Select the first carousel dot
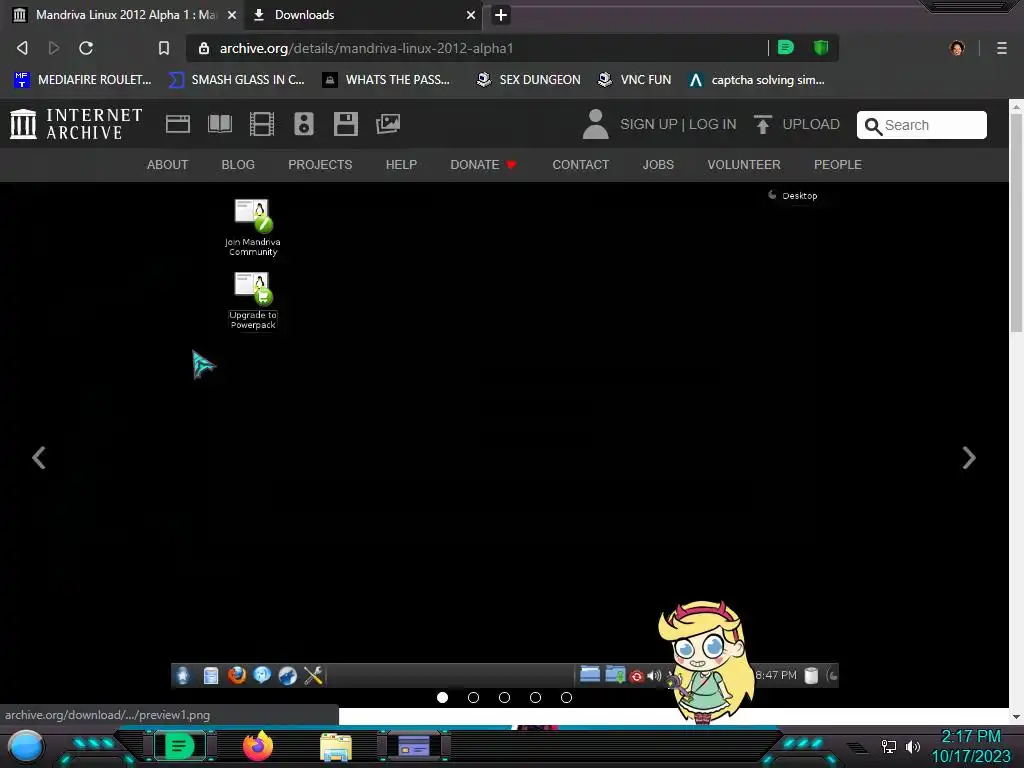Screen dimensions: 1024x768 pos(442,697)
